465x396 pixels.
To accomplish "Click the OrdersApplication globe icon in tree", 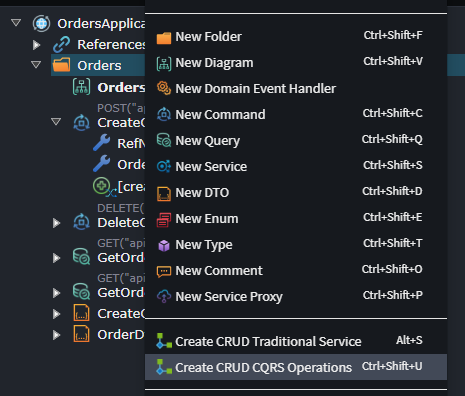I will pos(41,24).
